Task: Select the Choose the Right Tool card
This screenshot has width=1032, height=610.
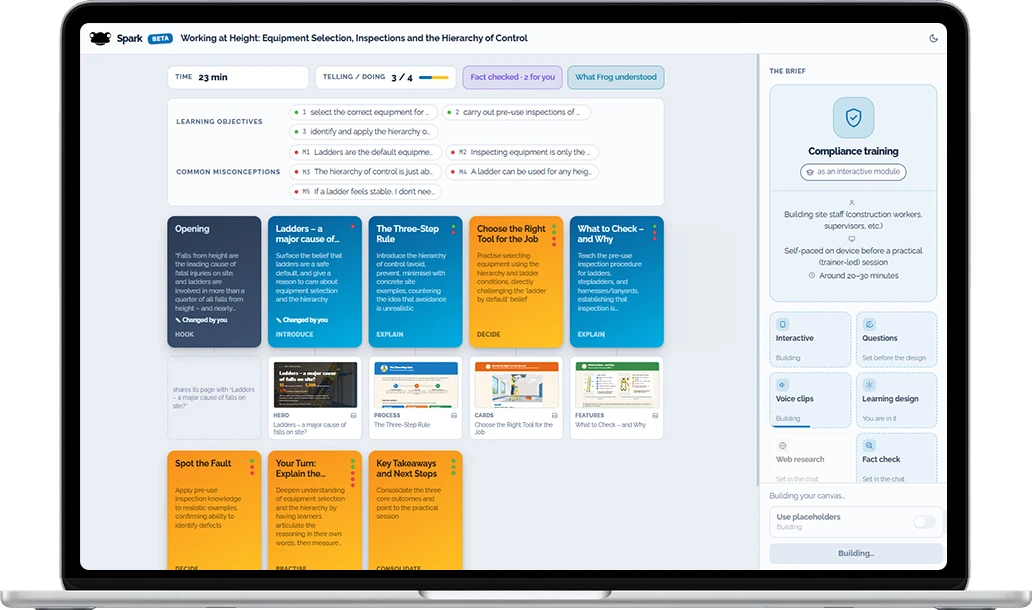Action: (516, 282)
